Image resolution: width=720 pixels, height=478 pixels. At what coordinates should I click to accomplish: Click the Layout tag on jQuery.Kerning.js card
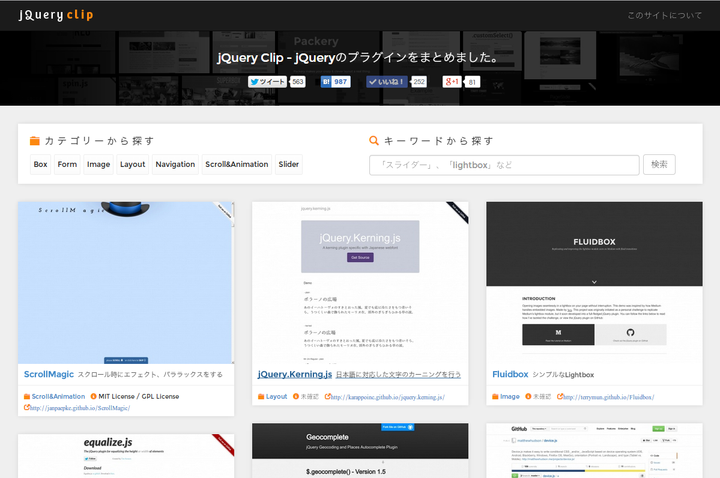point(276,396)
